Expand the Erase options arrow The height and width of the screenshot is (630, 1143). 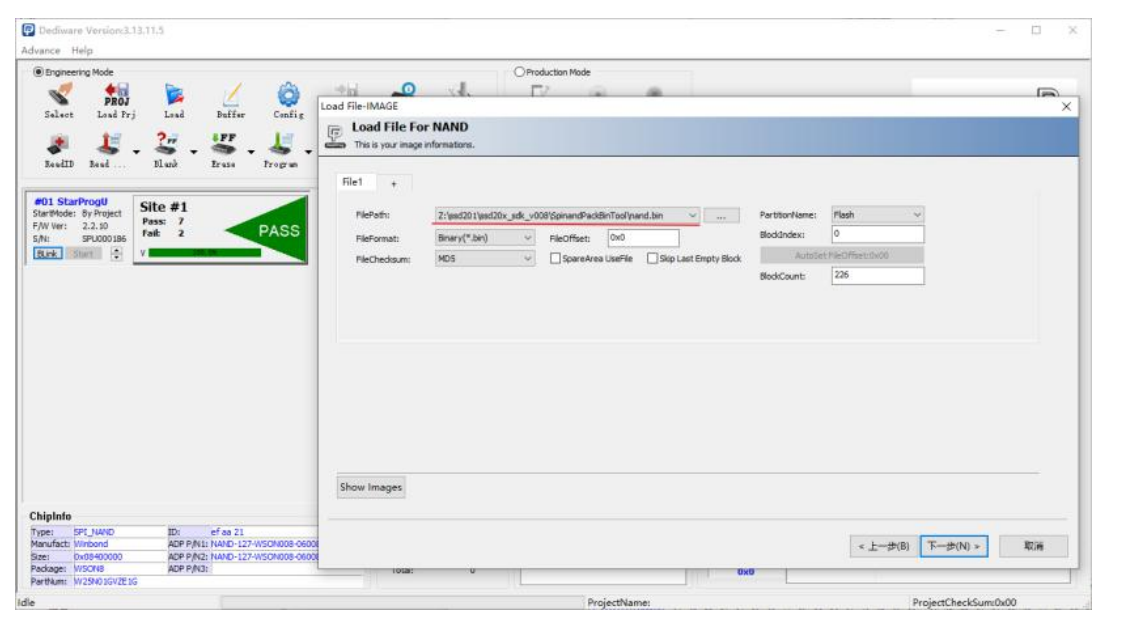click(x=251, y=152)
